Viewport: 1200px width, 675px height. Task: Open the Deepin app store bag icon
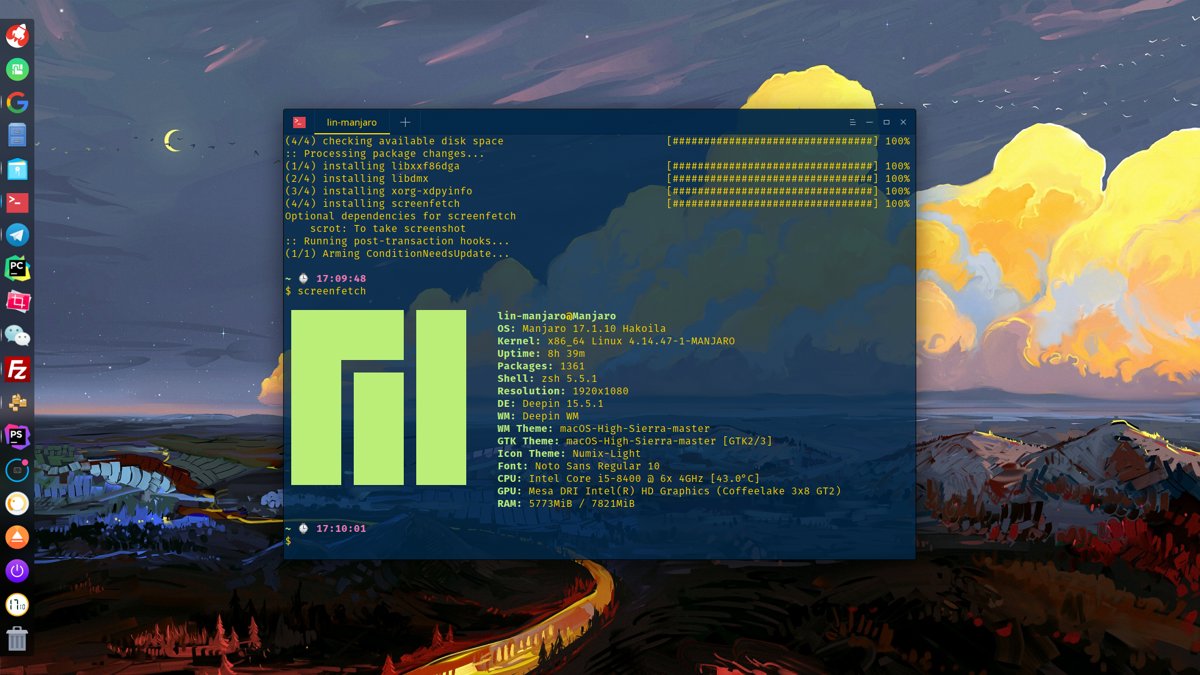17,169
